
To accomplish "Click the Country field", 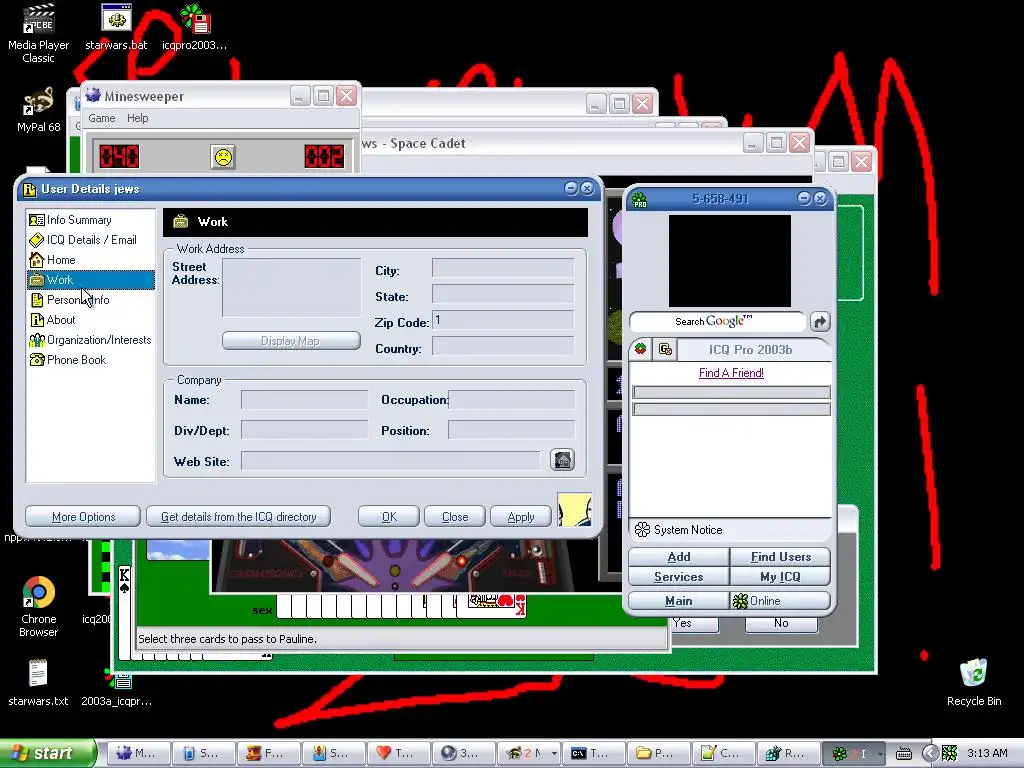I will click(x=503, y=346).
